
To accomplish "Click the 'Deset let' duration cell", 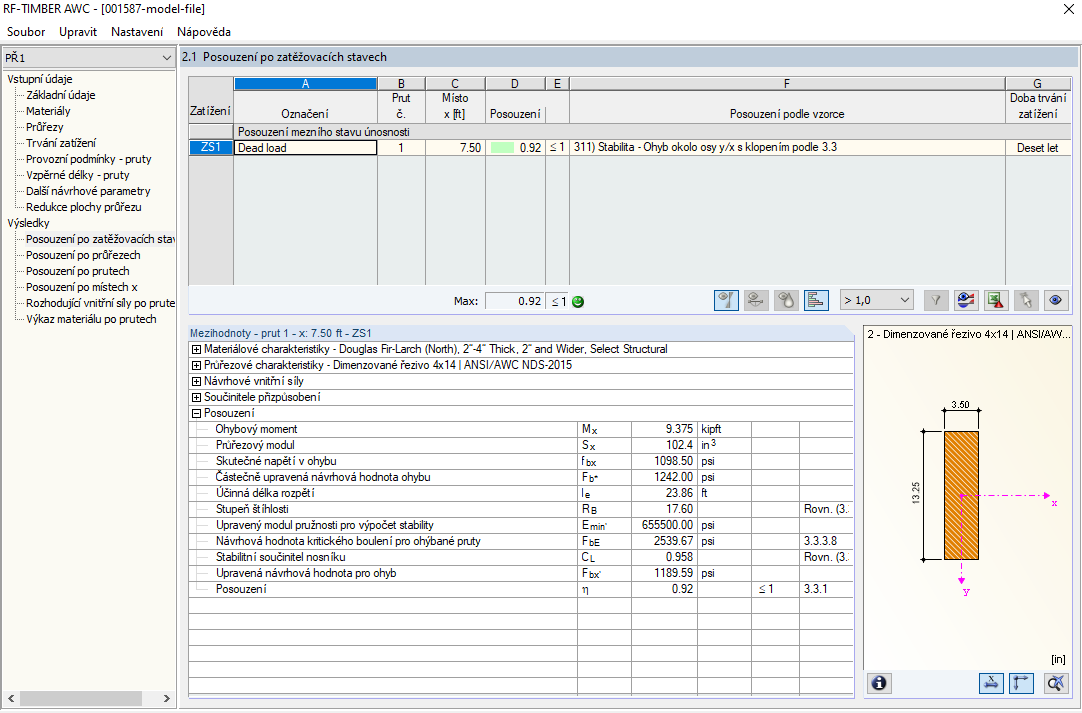I will click(1038, 147).
